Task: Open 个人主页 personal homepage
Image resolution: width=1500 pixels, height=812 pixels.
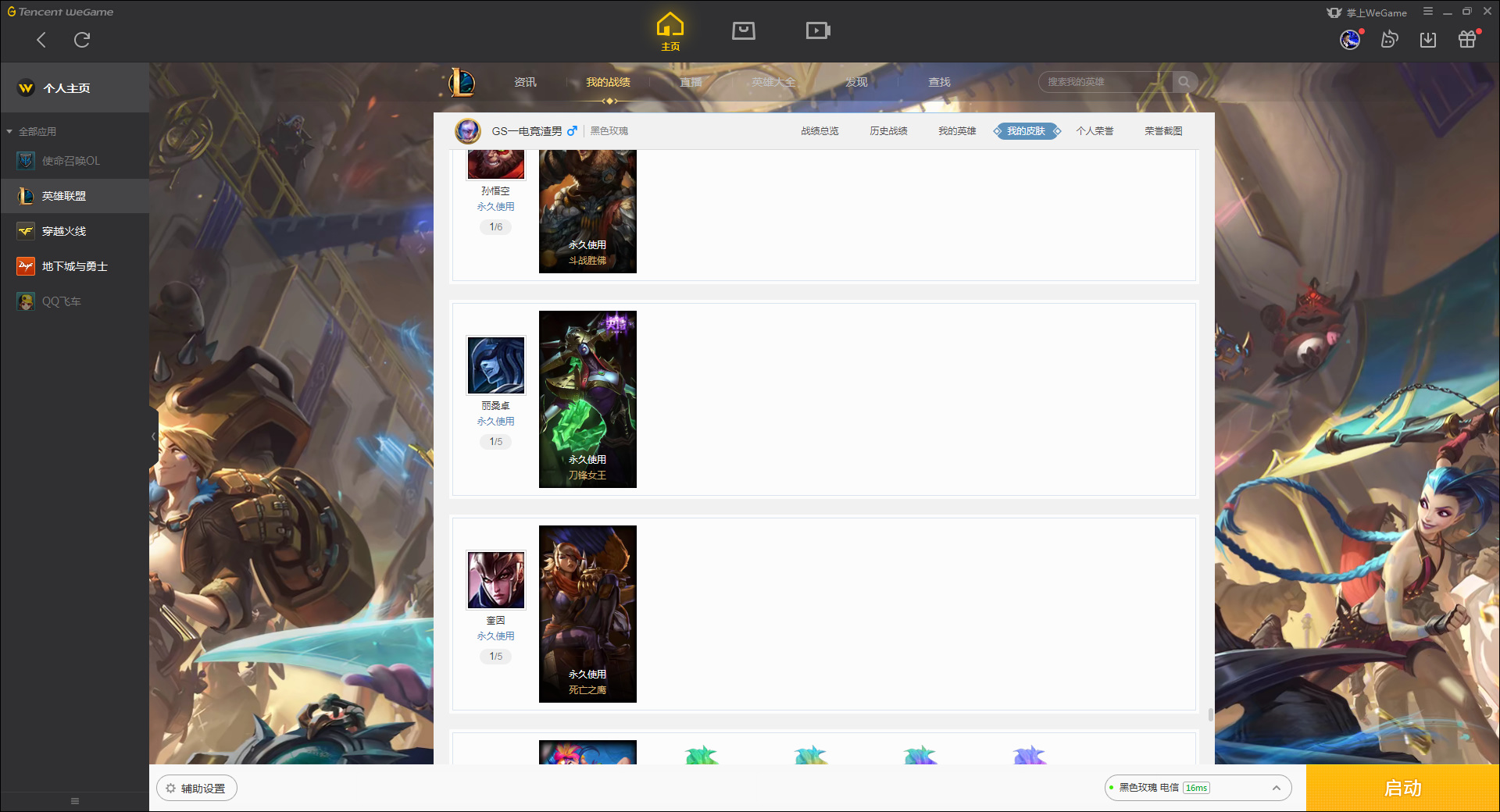Action: [75, 88]
